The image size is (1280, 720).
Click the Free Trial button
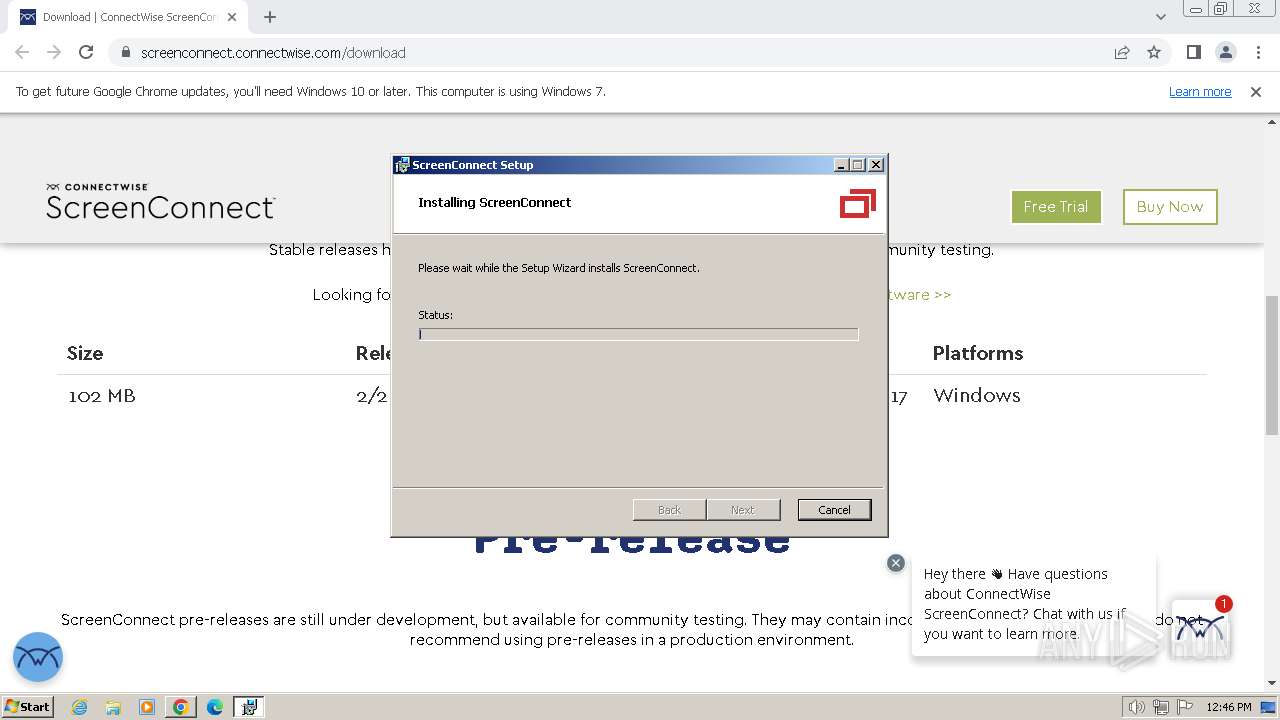point(1056,206)
